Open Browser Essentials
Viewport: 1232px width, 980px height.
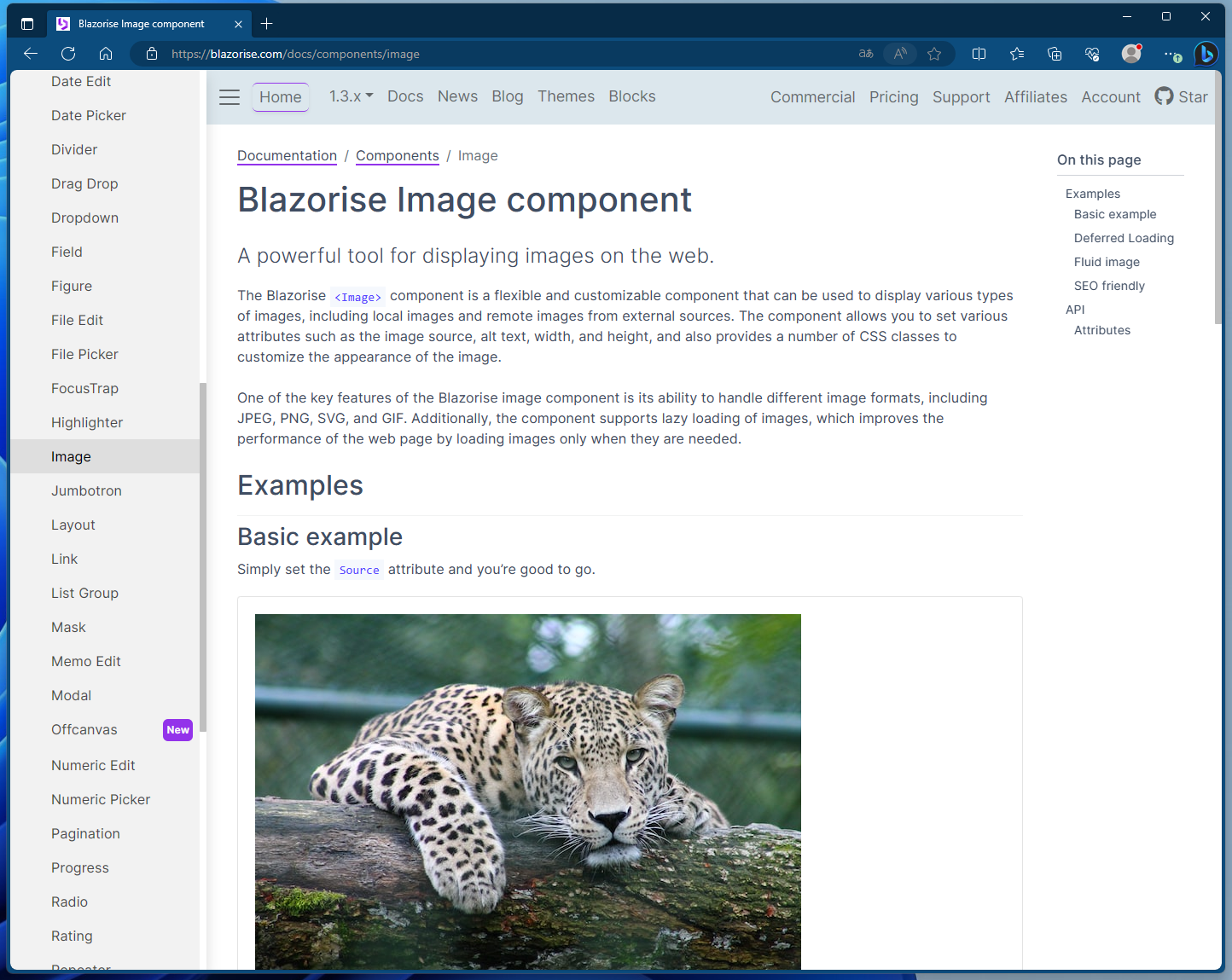1092,54
